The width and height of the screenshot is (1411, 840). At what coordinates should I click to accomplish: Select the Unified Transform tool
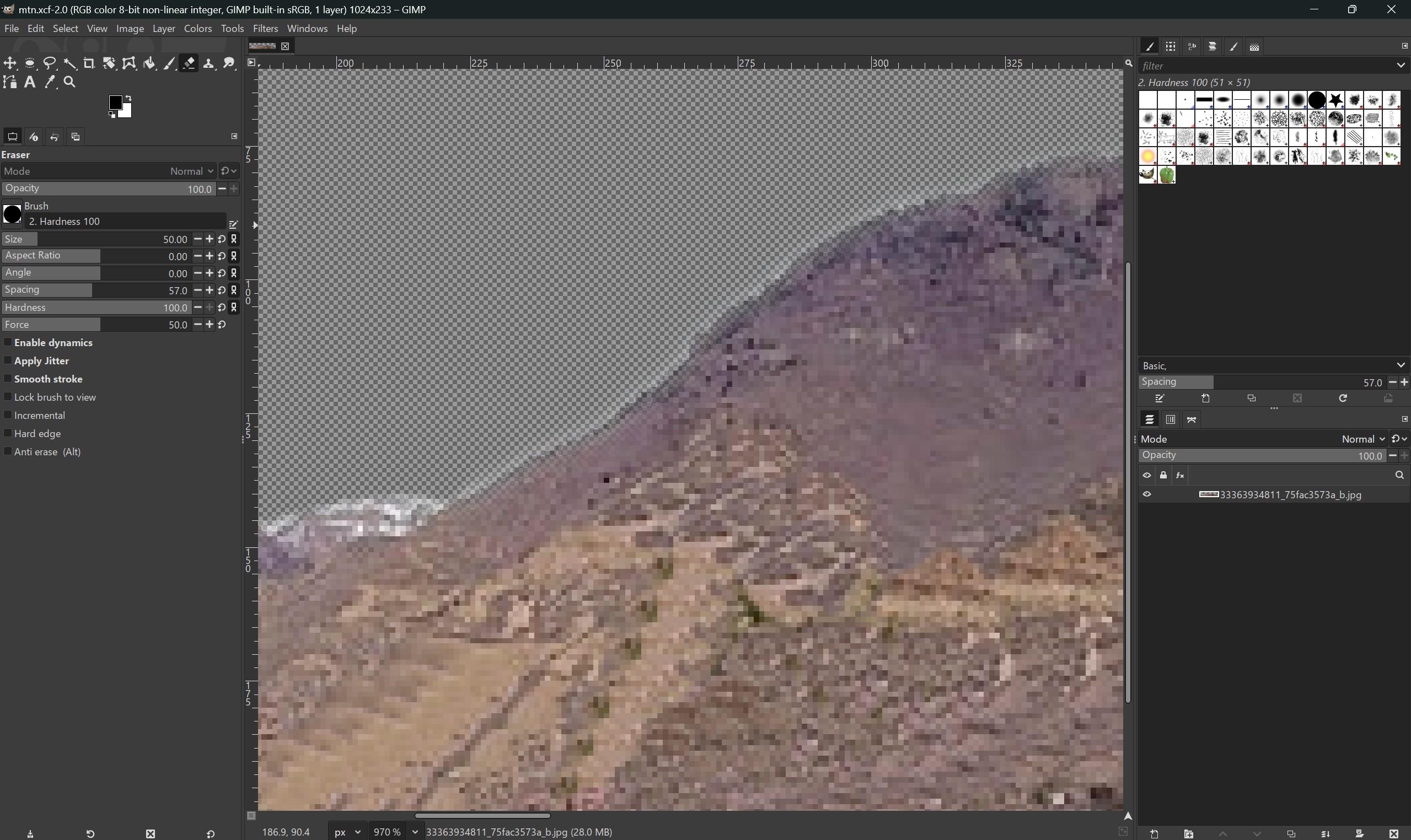click(109, 63)
